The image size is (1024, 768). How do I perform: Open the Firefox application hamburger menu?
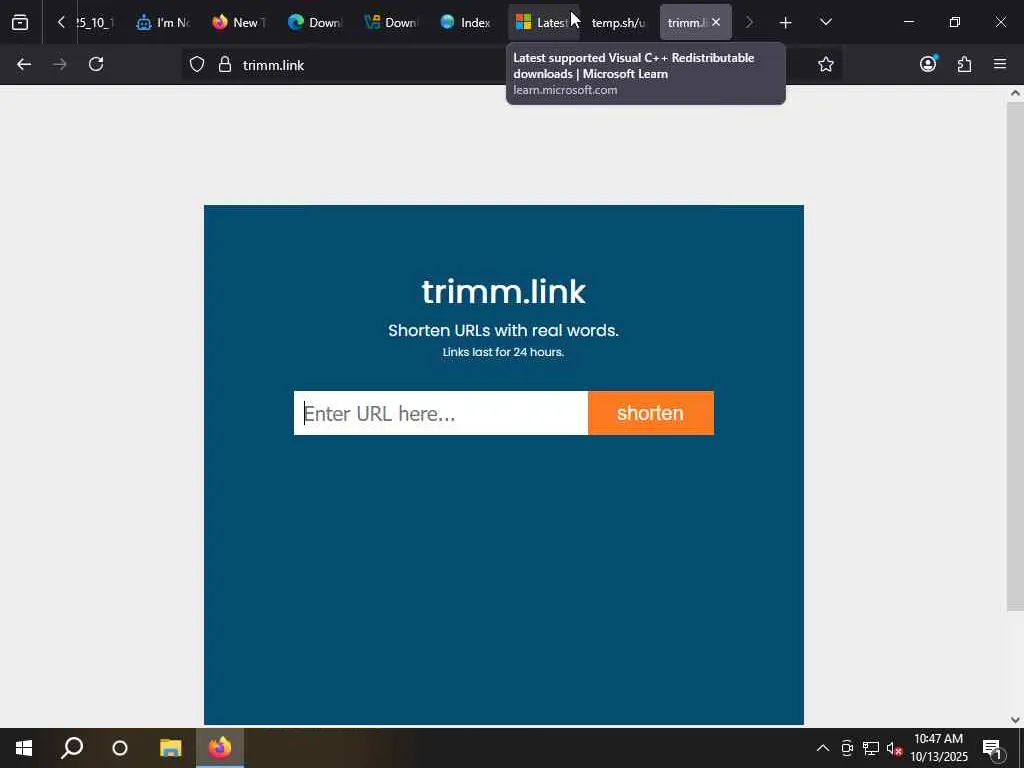[x=1000, y=64]
